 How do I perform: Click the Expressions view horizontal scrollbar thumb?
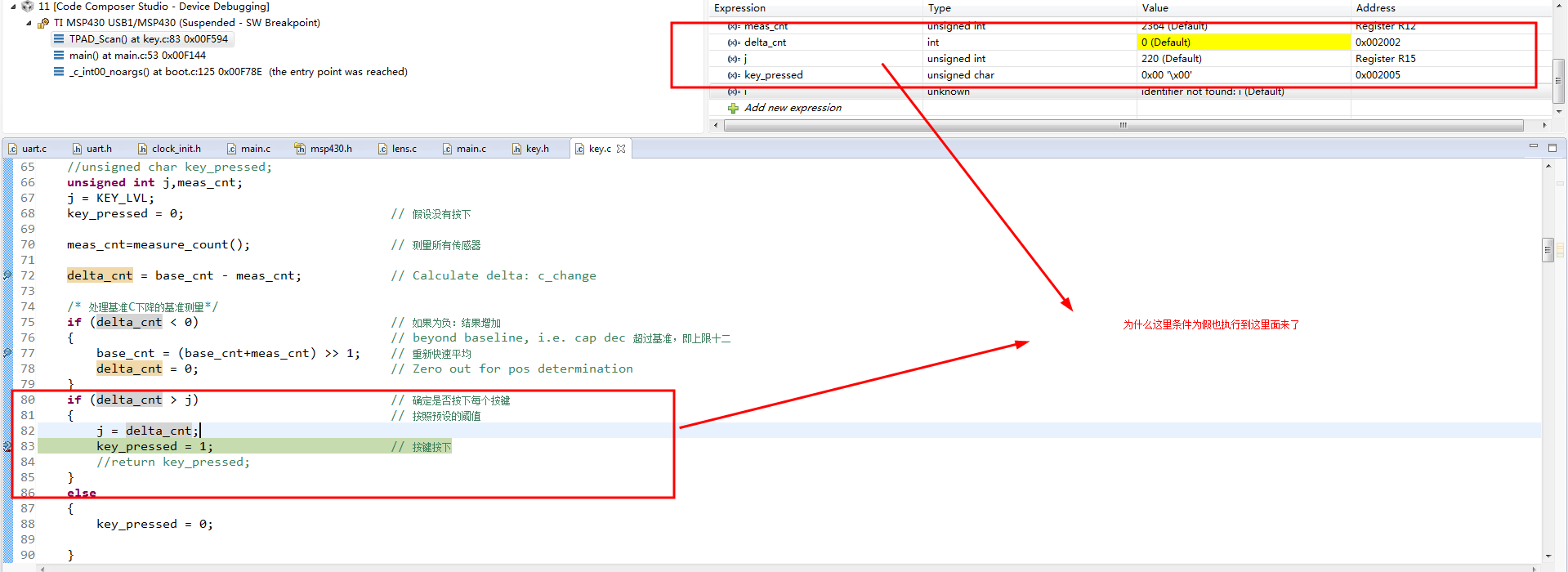click(1124, 125)
